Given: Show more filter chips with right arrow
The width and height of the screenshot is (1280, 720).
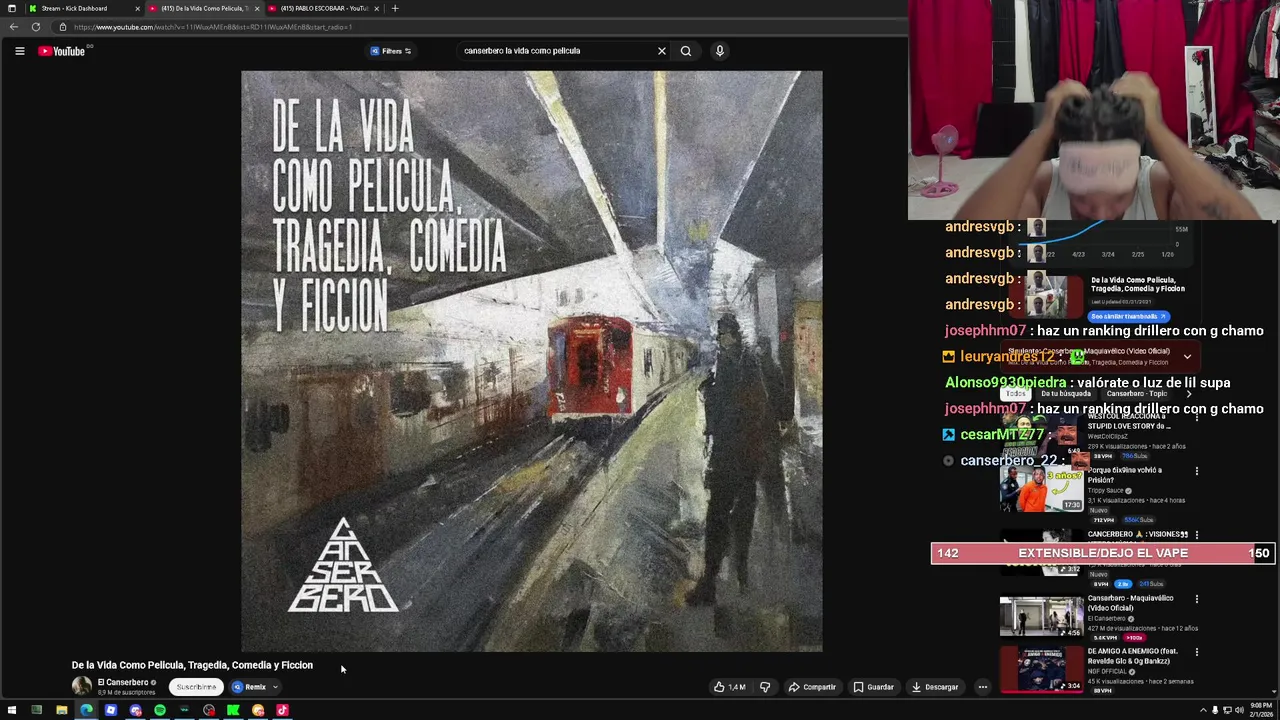Looking at the screenshot, I should pyautogui.click(x=1189, y=394).
